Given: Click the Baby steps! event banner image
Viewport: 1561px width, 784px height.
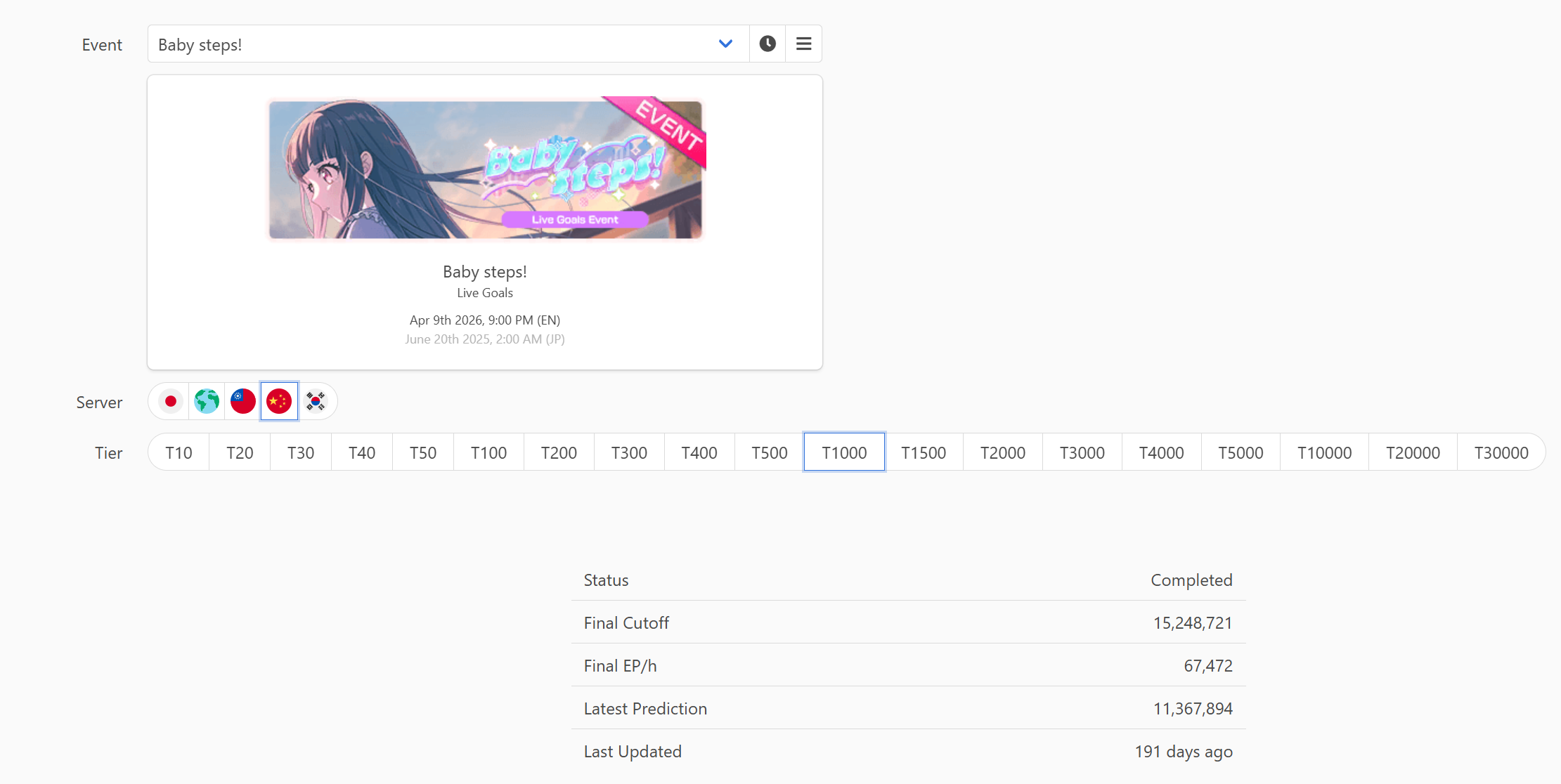Looking at the screenshot, I should click(x=486, y=169).
